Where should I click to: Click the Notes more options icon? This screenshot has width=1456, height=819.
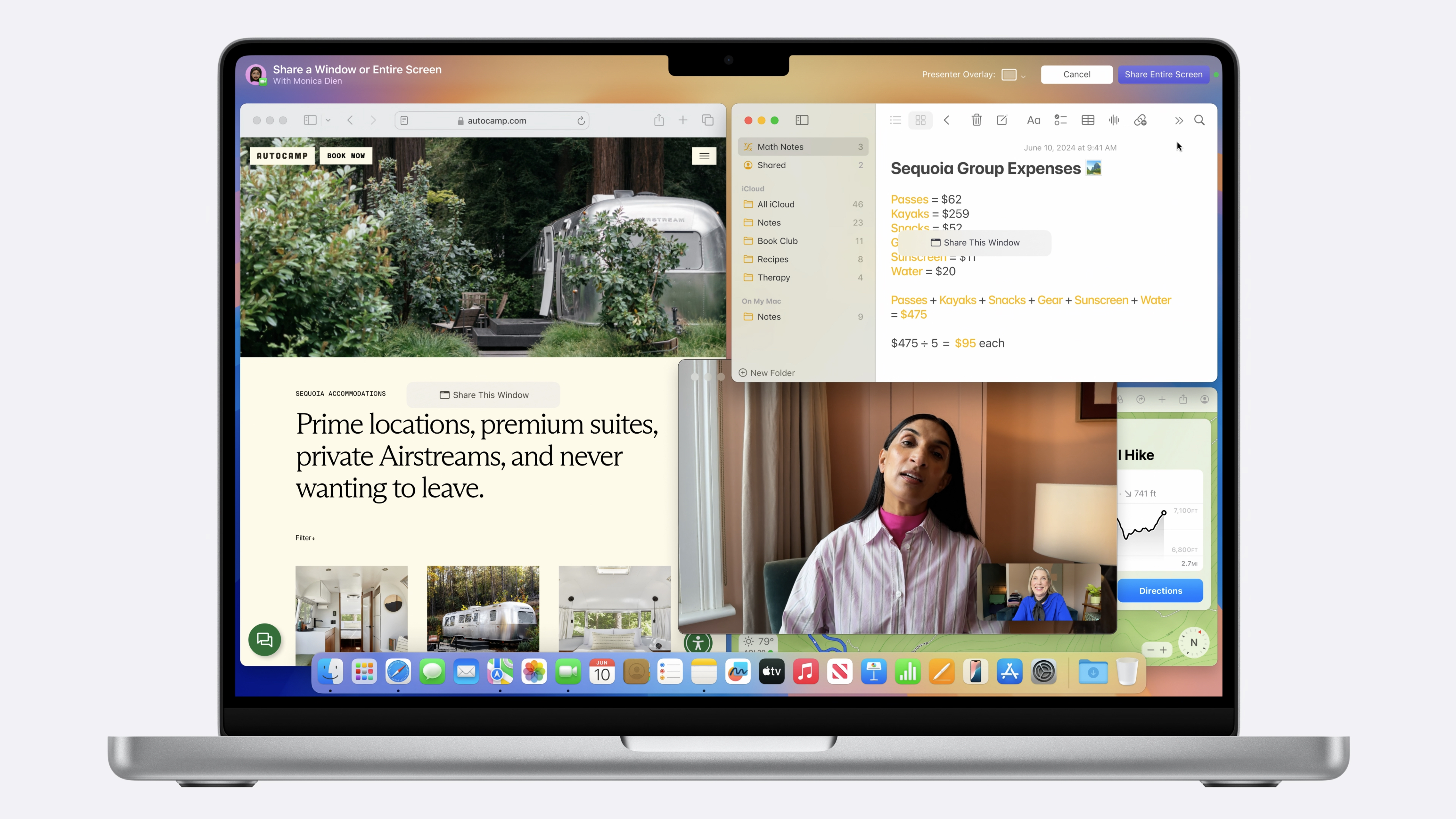coord(1179,120)
